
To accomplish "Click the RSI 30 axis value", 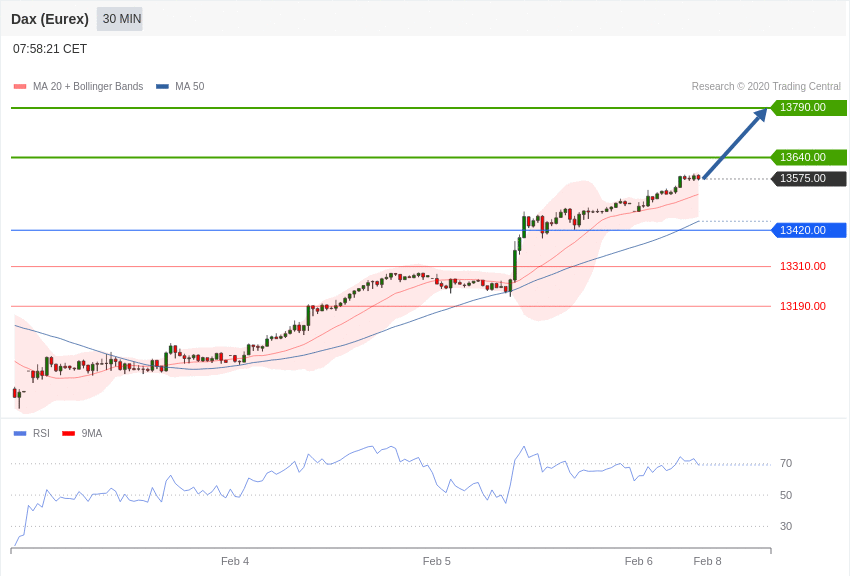I will point(786,526).
